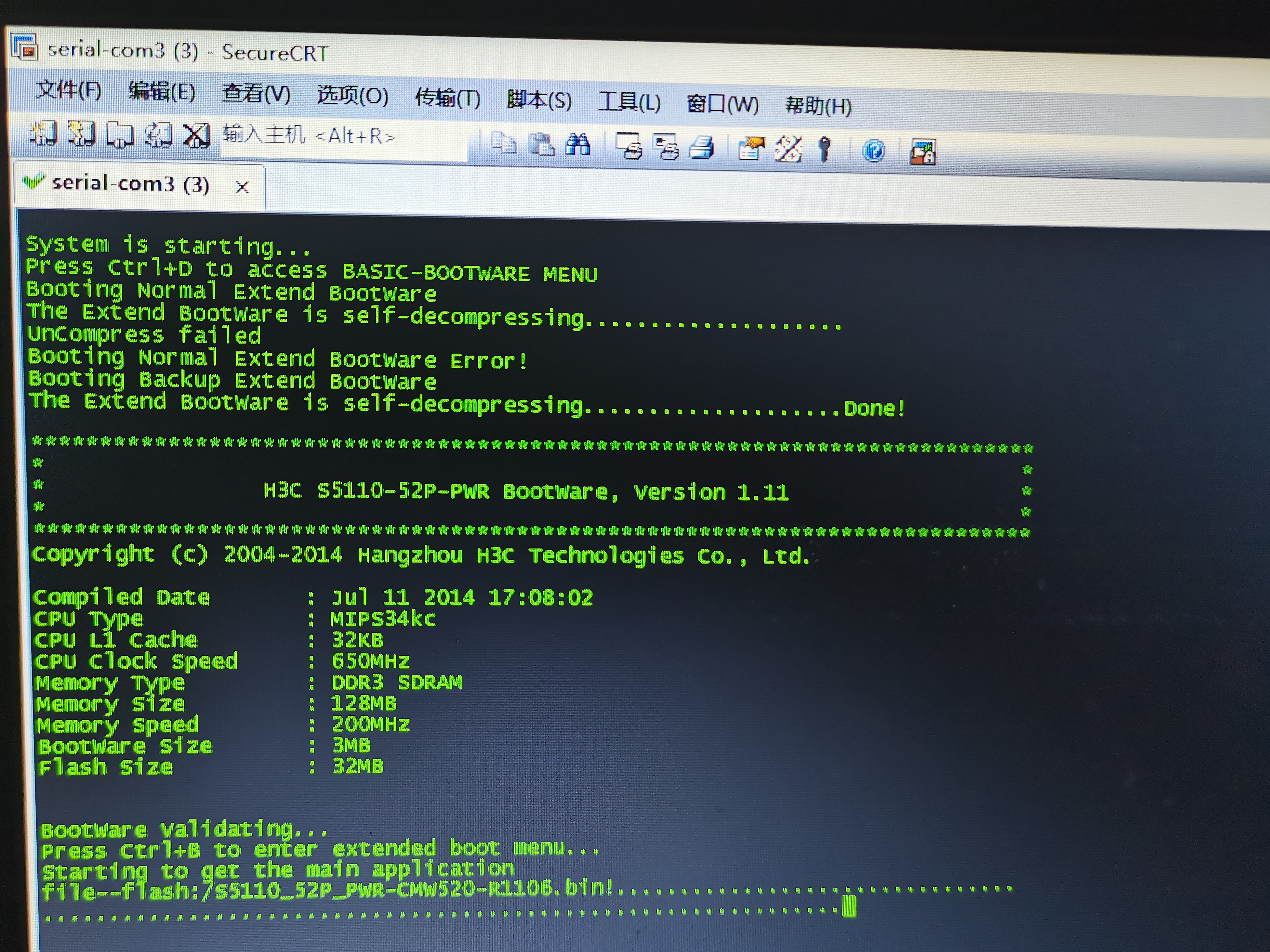
Task: Open the 传输(T) menu
Action: (447, 98)
